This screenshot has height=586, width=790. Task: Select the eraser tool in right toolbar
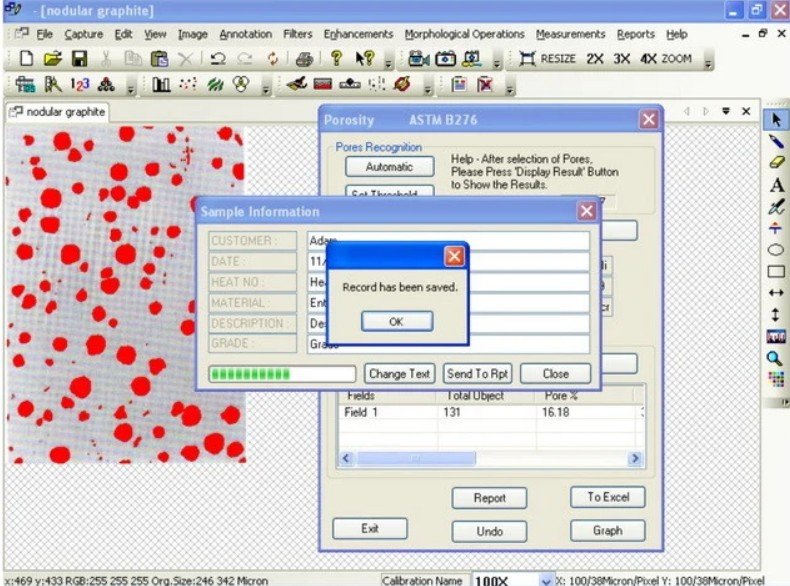click(776, 162)
